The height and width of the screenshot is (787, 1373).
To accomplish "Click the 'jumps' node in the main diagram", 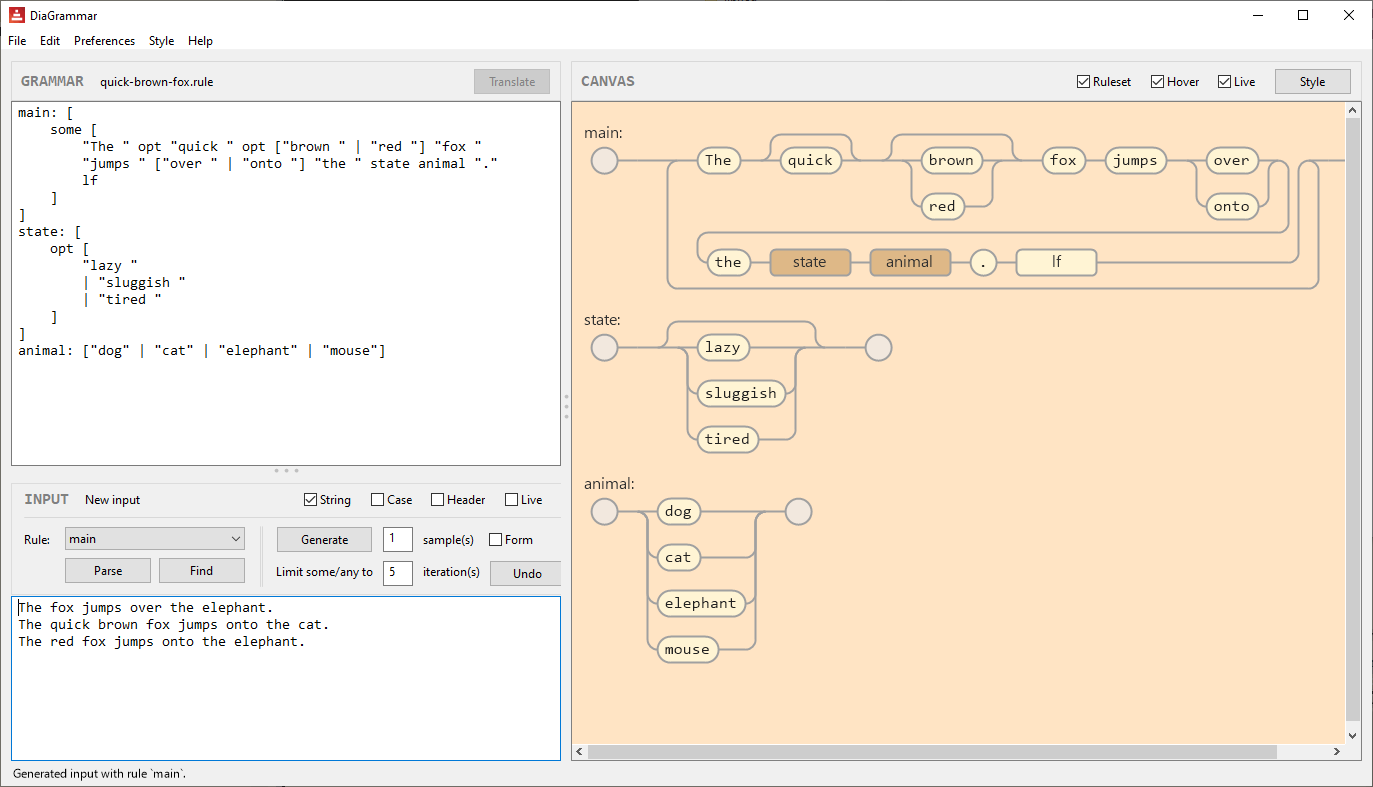I will click(1135, 160).
